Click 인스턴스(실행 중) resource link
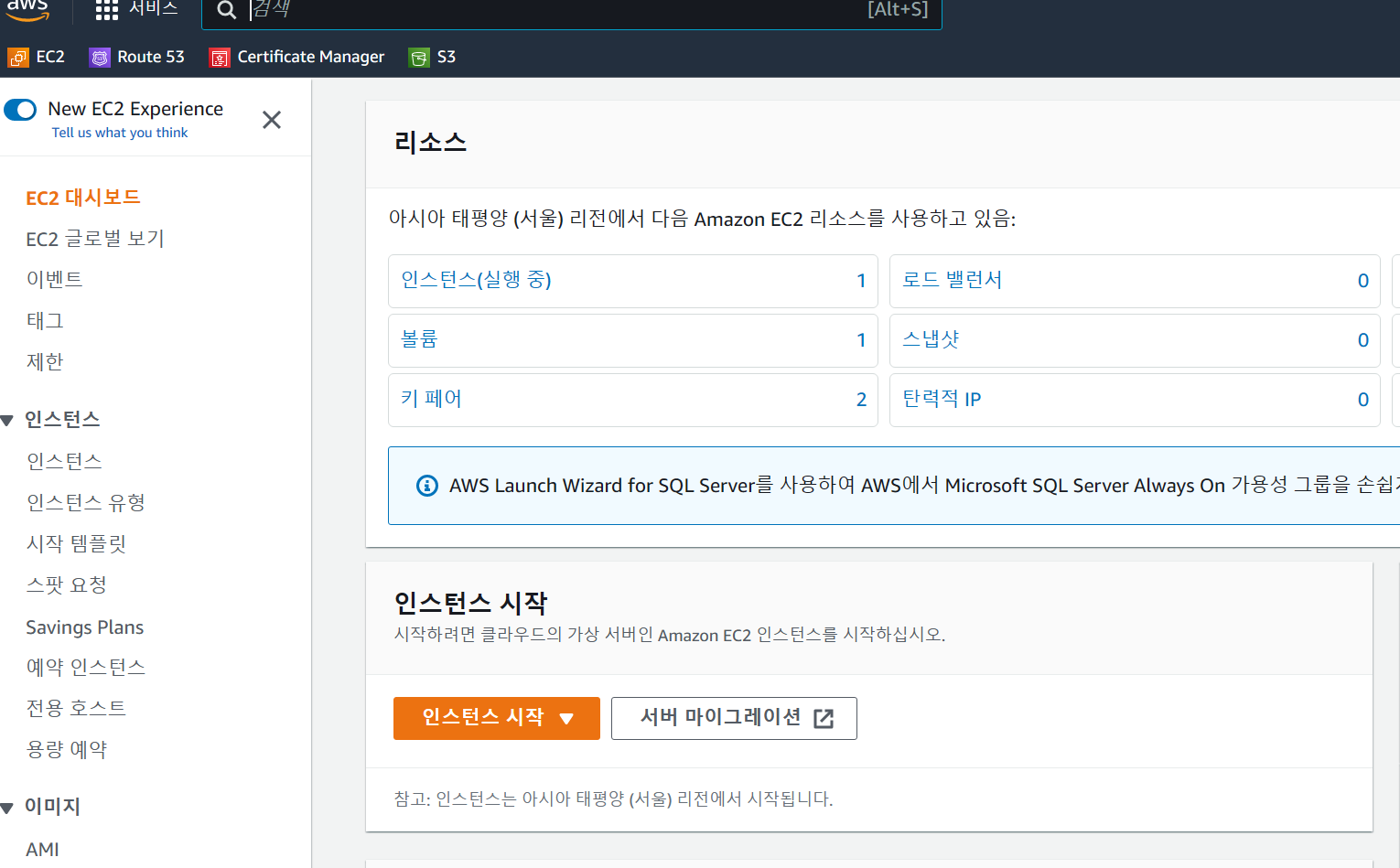 (476, 280)
